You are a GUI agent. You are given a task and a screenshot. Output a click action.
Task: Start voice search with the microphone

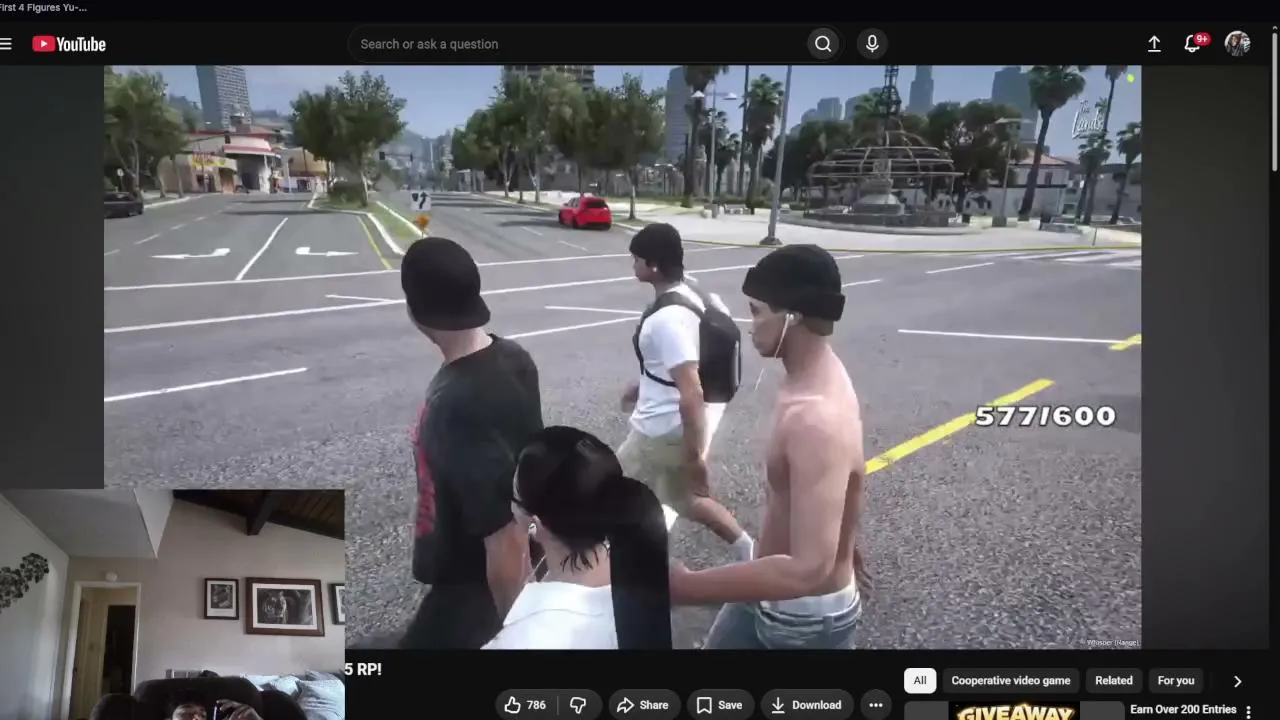(x=872, y=44)
